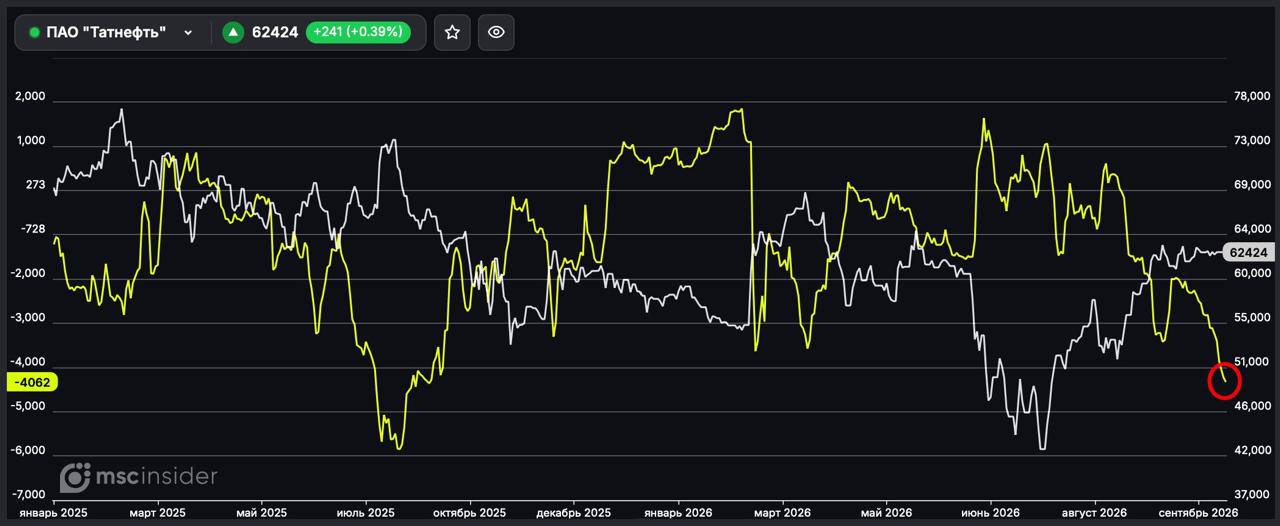
Task: Click the red circled chart endpoint
Action: coord(1224,380)
